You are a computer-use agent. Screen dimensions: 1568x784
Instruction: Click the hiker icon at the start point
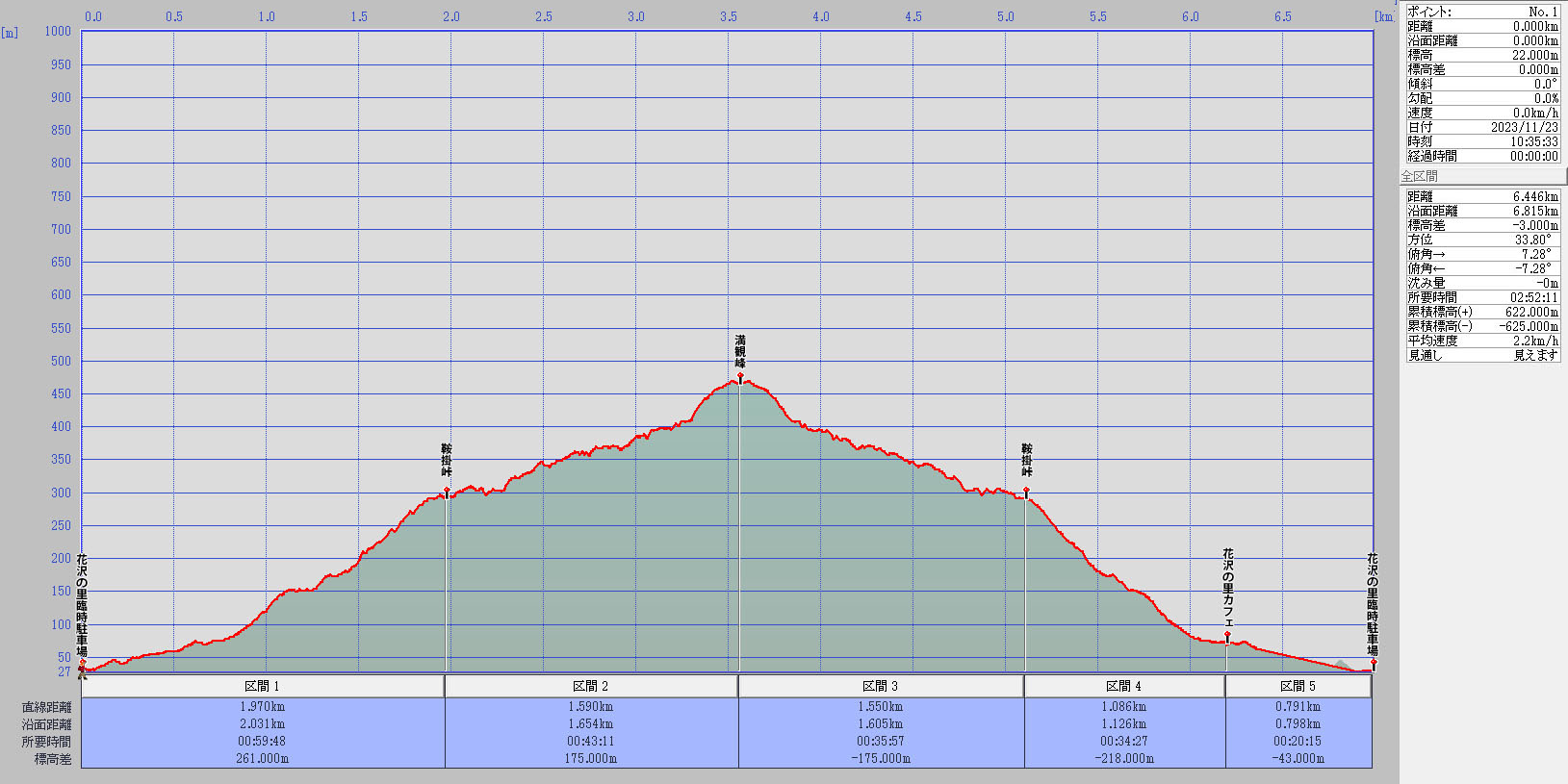coord(82,670)
